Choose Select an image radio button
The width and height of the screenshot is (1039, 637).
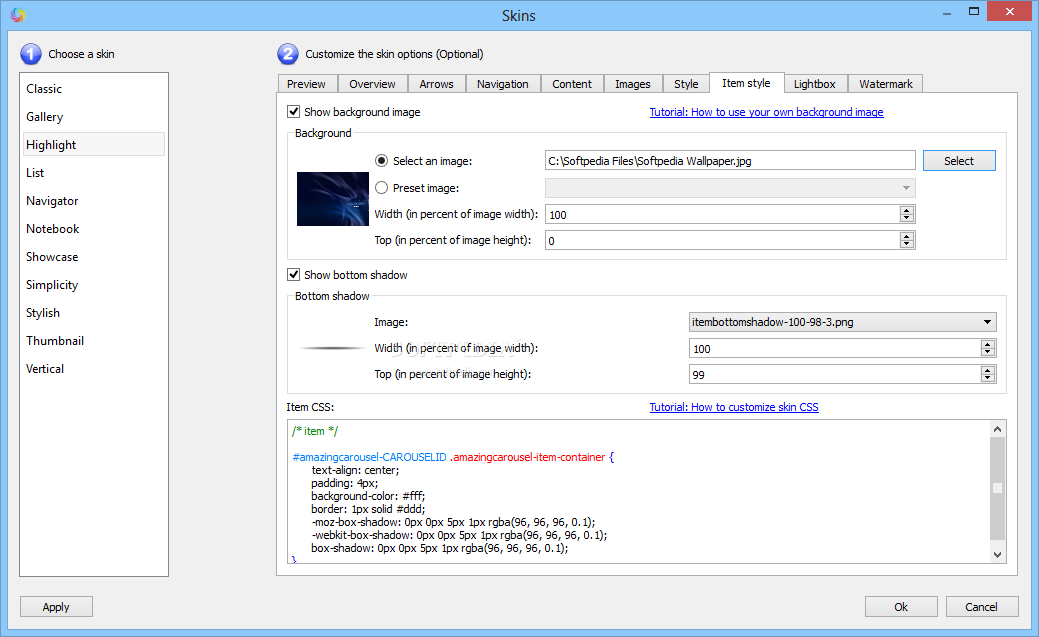381,160
